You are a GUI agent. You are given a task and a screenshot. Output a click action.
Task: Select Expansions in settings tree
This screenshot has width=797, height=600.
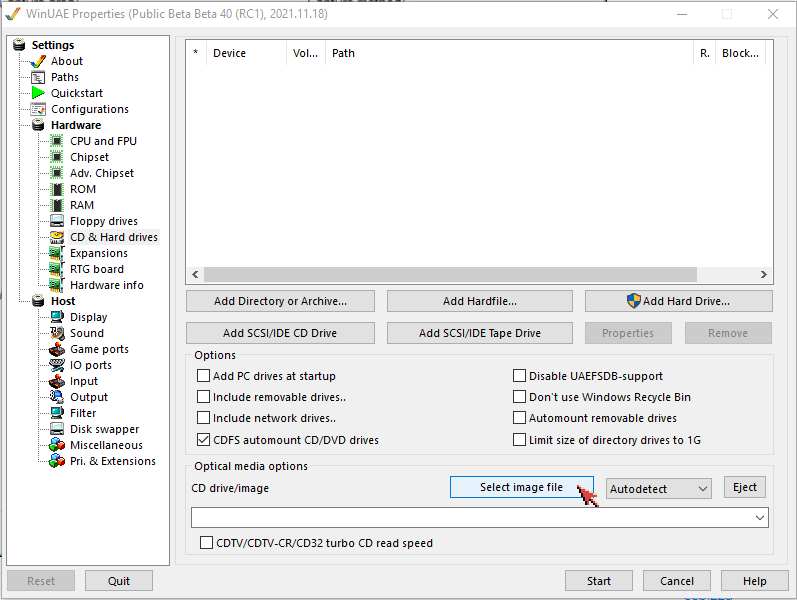[x=99, y=253]
